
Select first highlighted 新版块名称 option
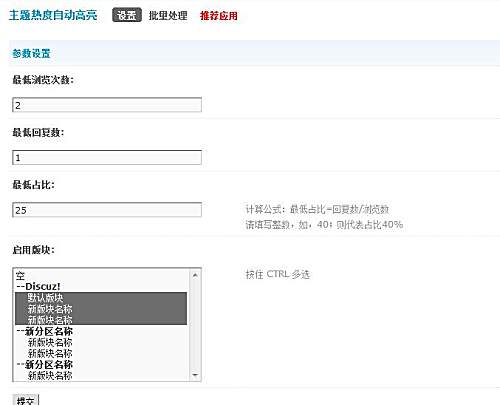tap(101, 309)
